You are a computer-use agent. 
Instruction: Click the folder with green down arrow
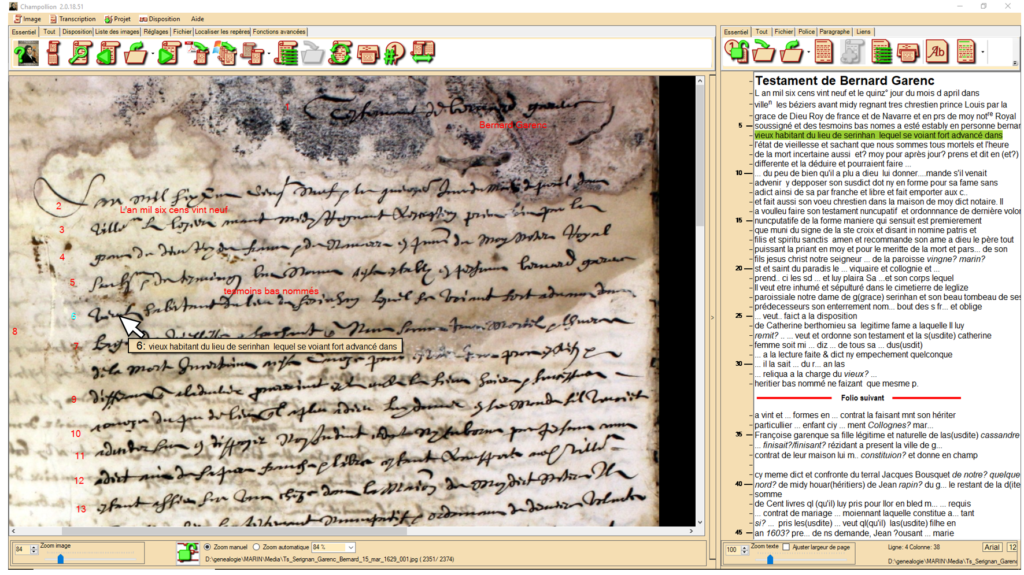coord(764,51)
